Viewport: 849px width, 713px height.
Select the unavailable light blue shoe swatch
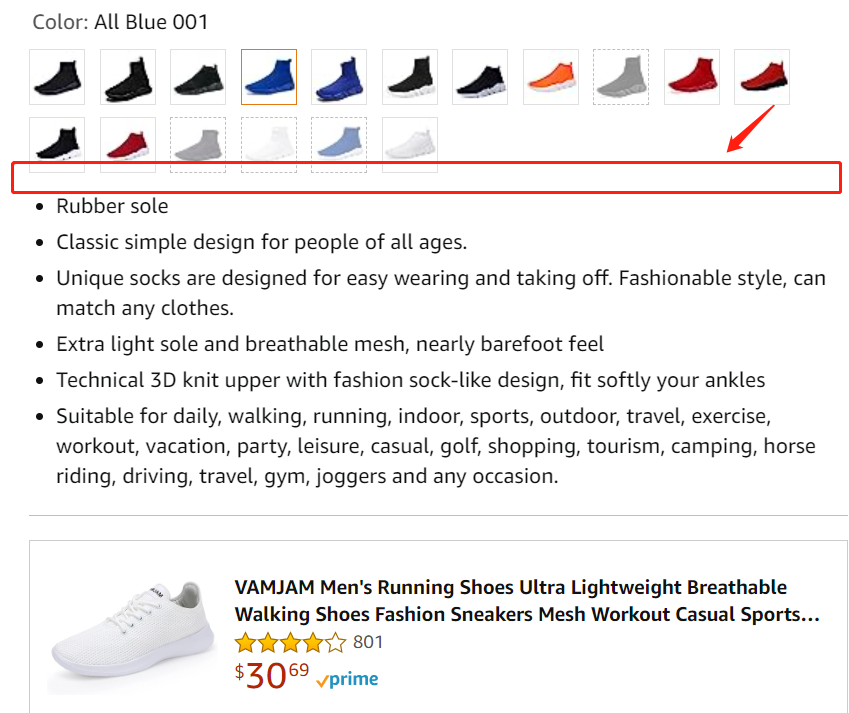coord(339,145)
